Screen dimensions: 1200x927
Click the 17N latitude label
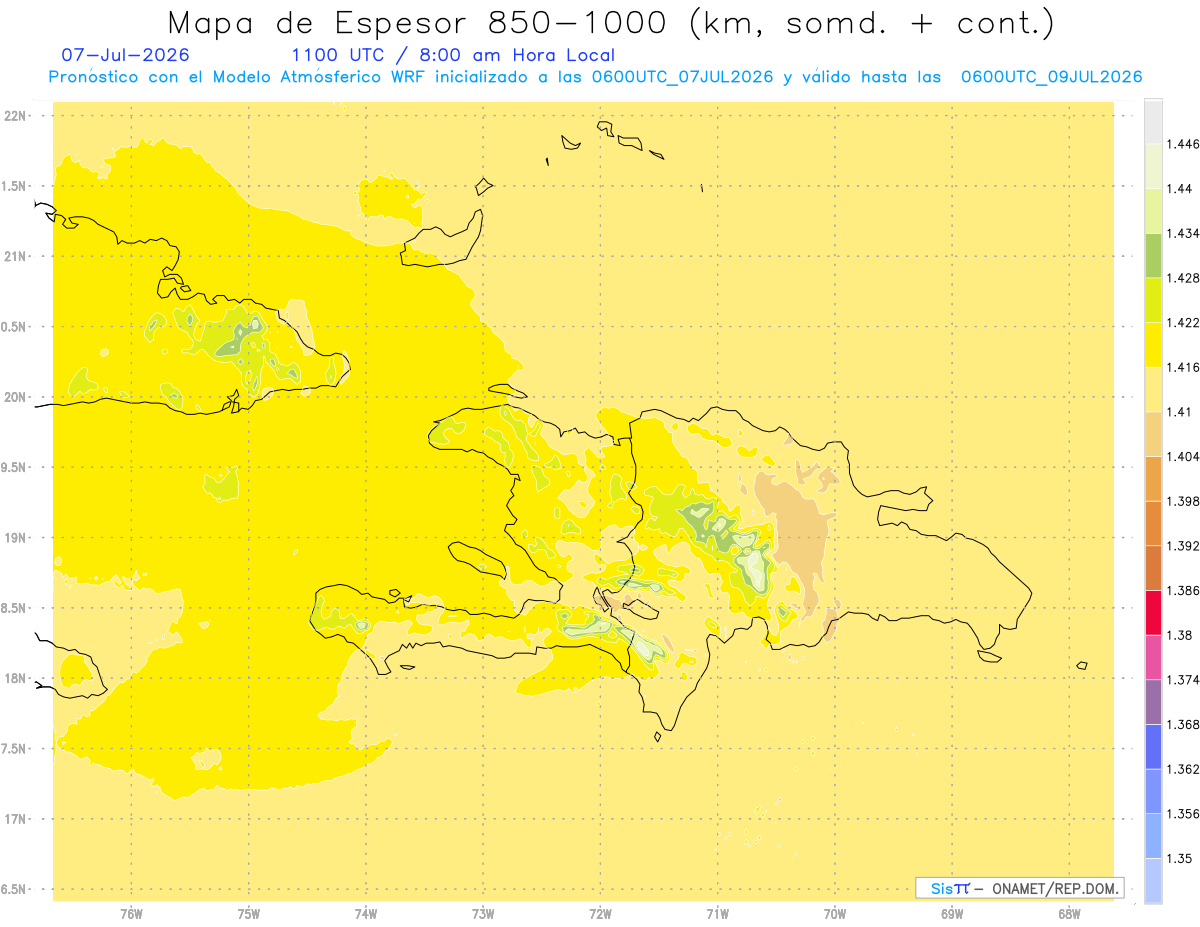tap(16, 819)
